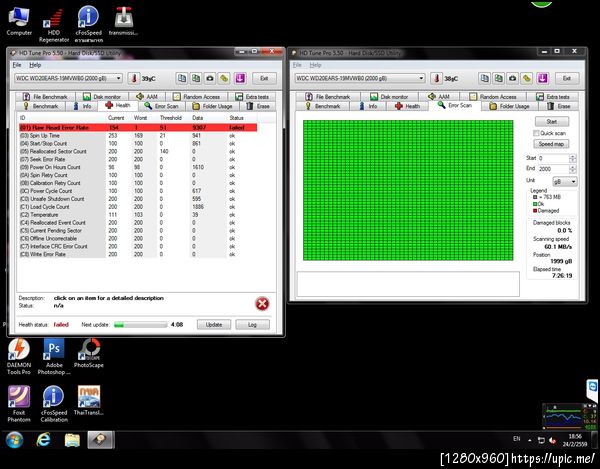Click the red failed X icon in Health window

(x=262, y=304)
